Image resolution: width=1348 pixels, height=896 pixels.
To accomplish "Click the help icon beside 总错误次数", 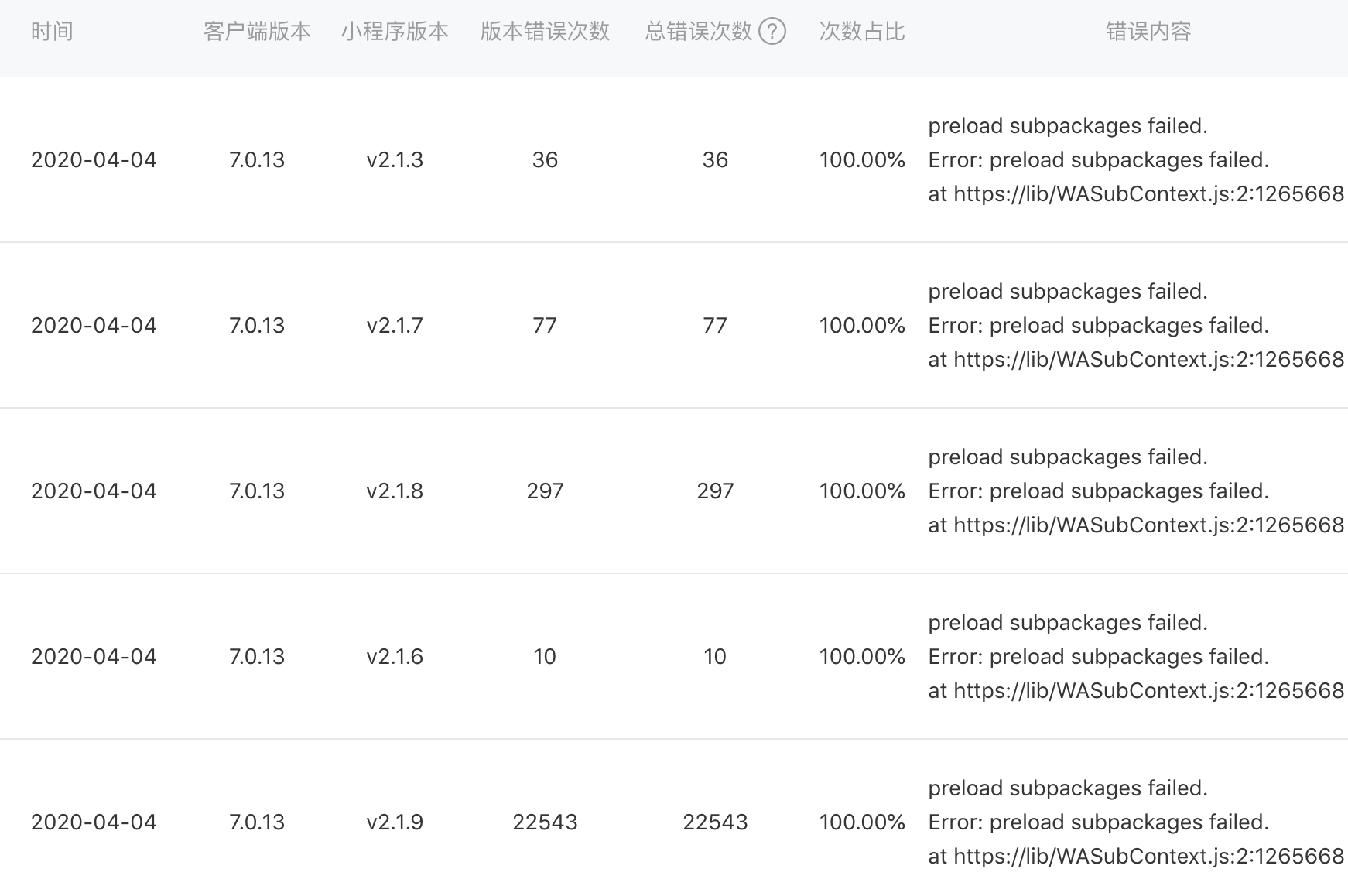I will coord(772,32).
